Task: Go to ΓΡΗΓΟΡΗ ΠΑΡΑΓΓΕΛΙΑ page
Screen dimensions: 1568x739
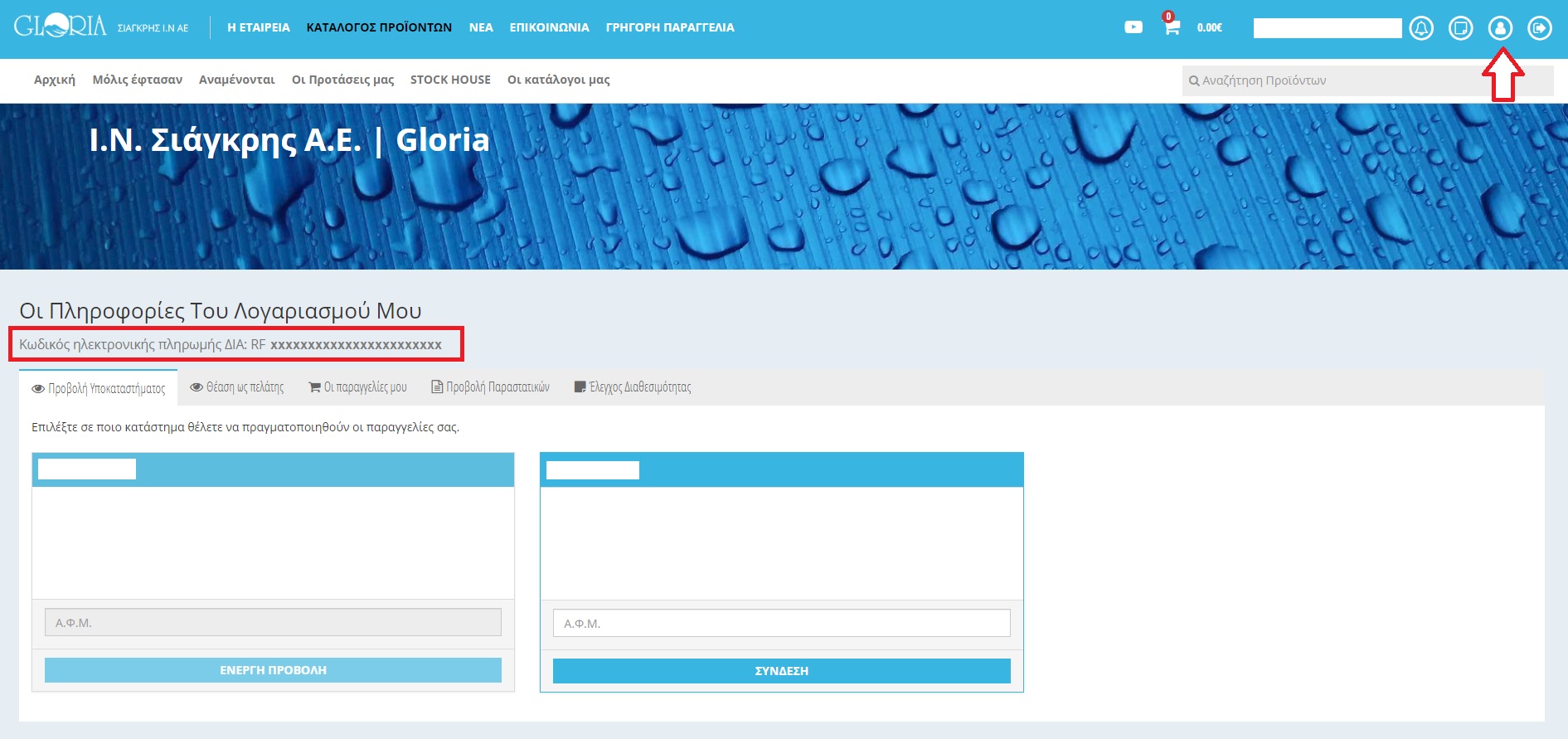Action: coord(670,27)
